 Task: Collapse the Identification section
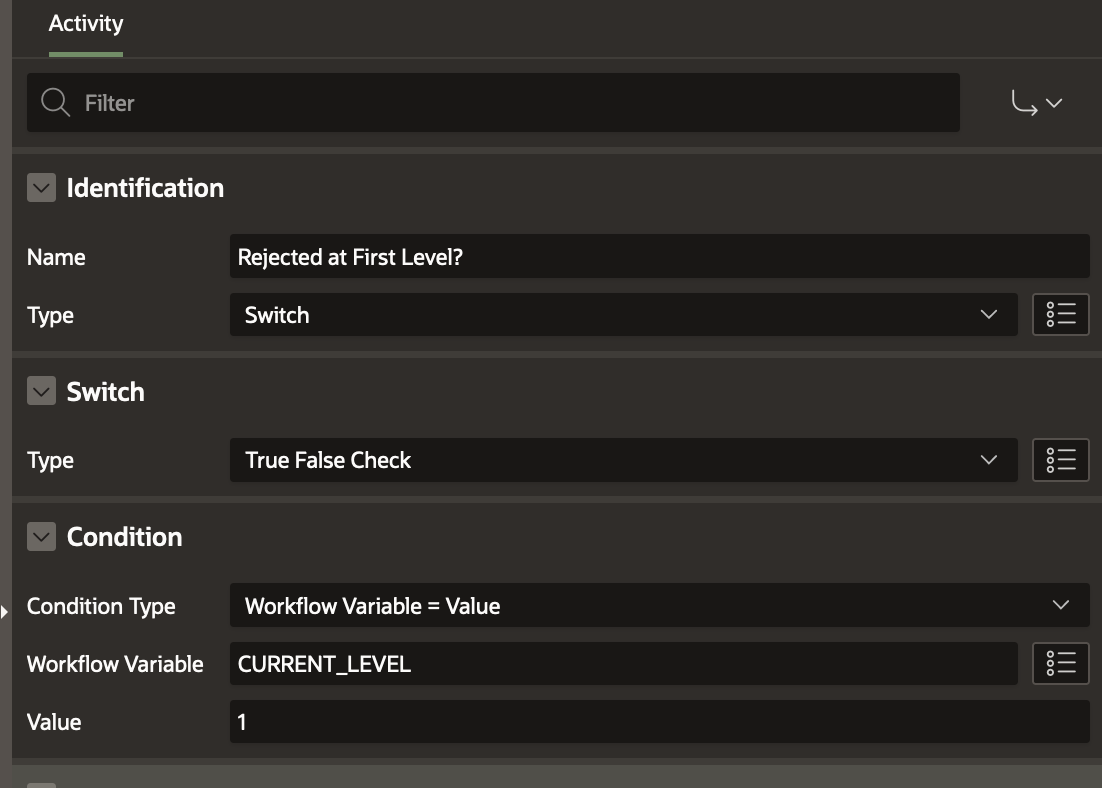(x=41, y=188)
